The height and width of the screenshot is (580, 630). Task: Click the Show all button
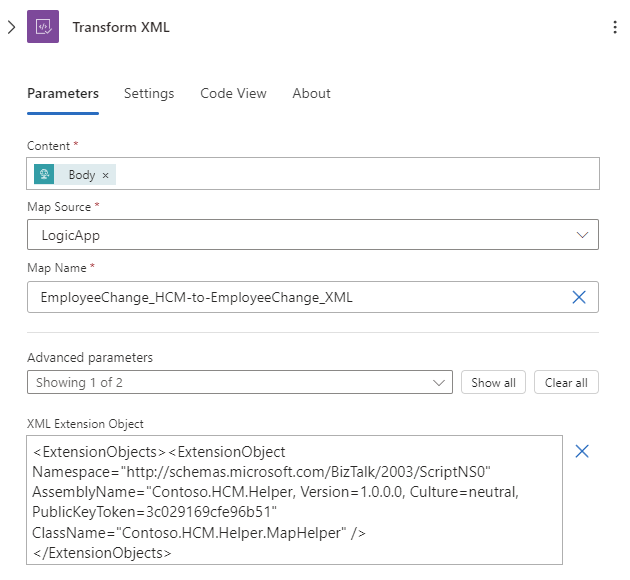493,382
